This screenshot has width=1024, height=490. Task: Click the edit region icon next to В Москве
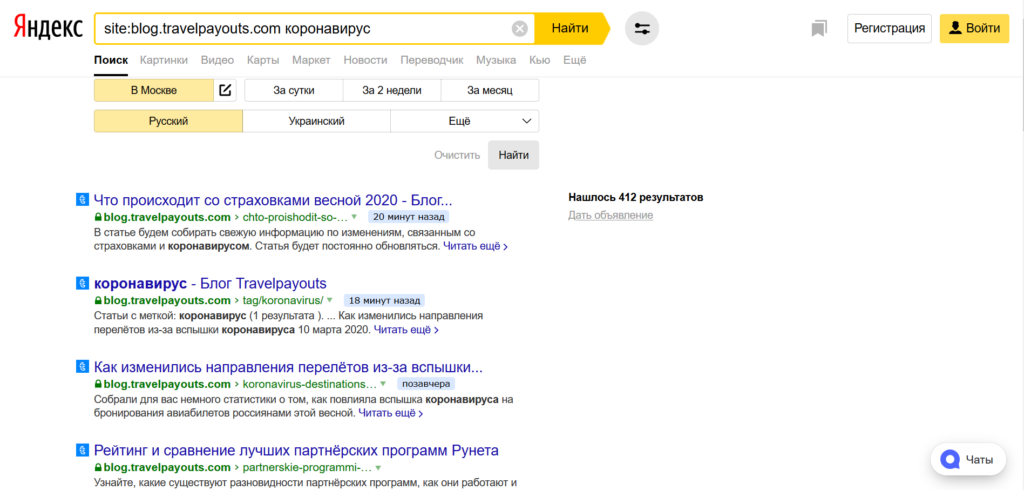pyautogui.click(x=226, y=90)
